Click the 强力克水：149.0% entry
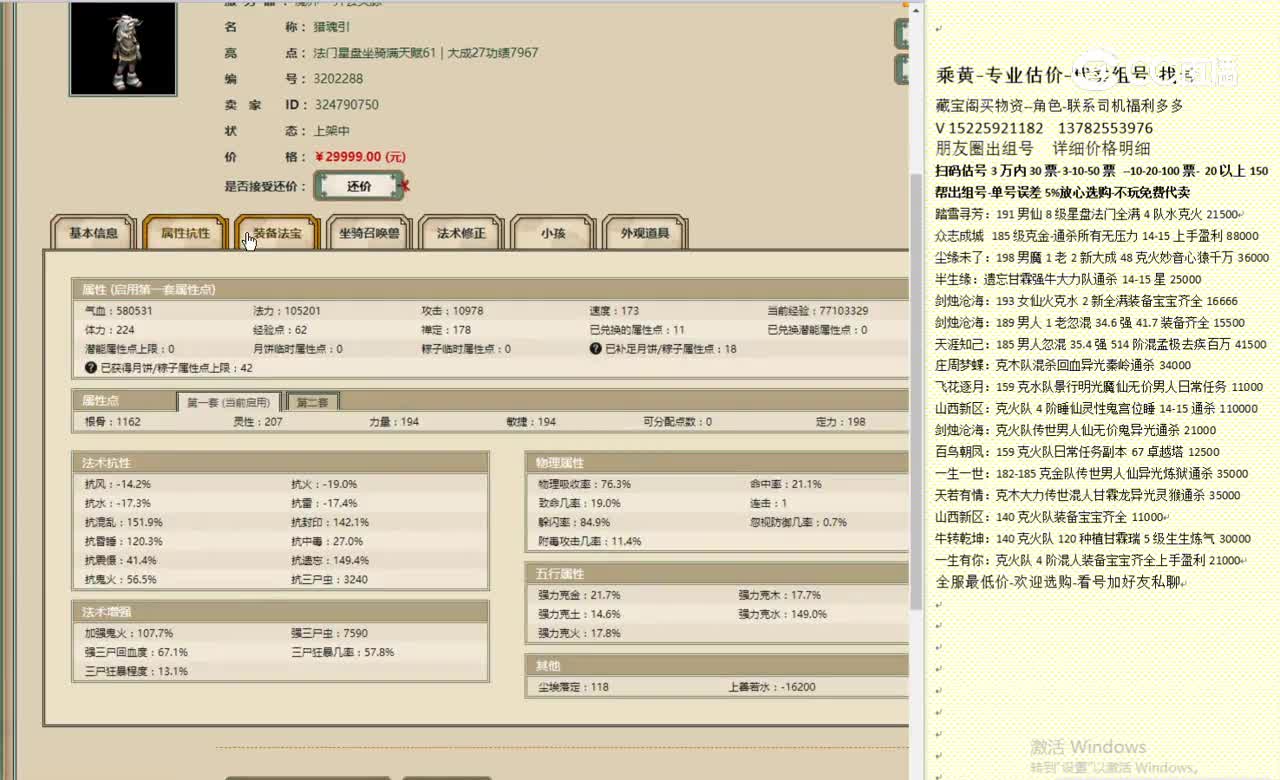The width and height of the screenshot is (1280, 780). pyautogui.click(x=783, y=614)
